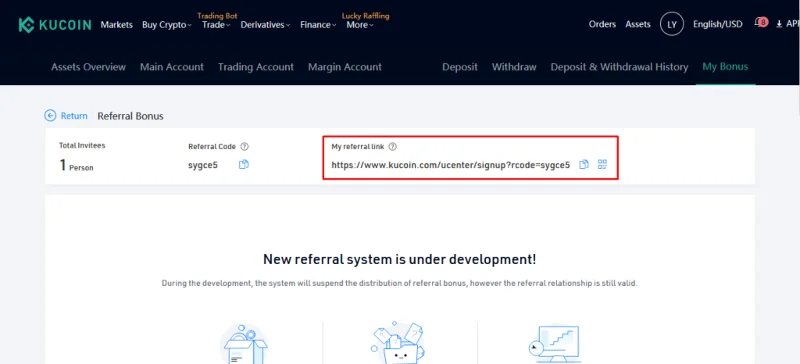The height and width of the screenshot is (364, 800).
Task: Expand the Finance dropdown menu
Action: (x=318, y=25)
